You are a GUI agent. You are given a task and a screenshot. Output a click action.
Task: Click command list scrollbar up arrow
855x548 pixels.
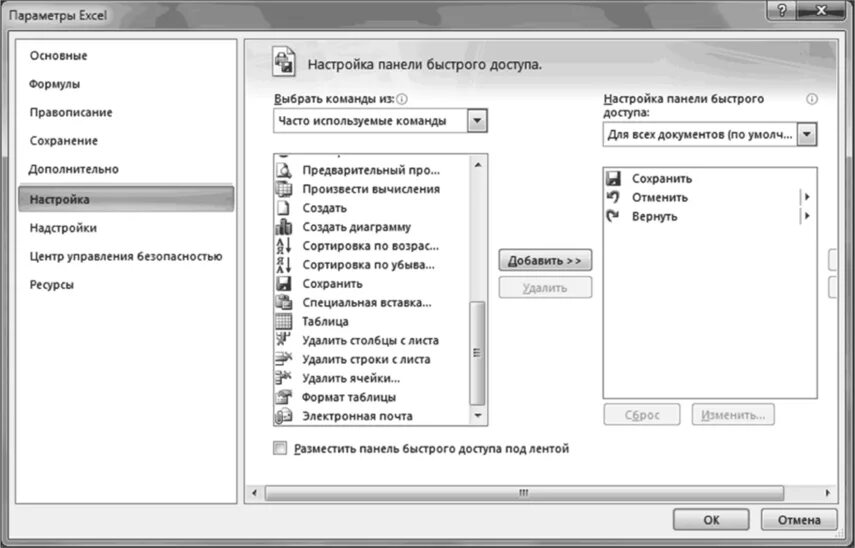pyautogui.click(x=478, y=165)
